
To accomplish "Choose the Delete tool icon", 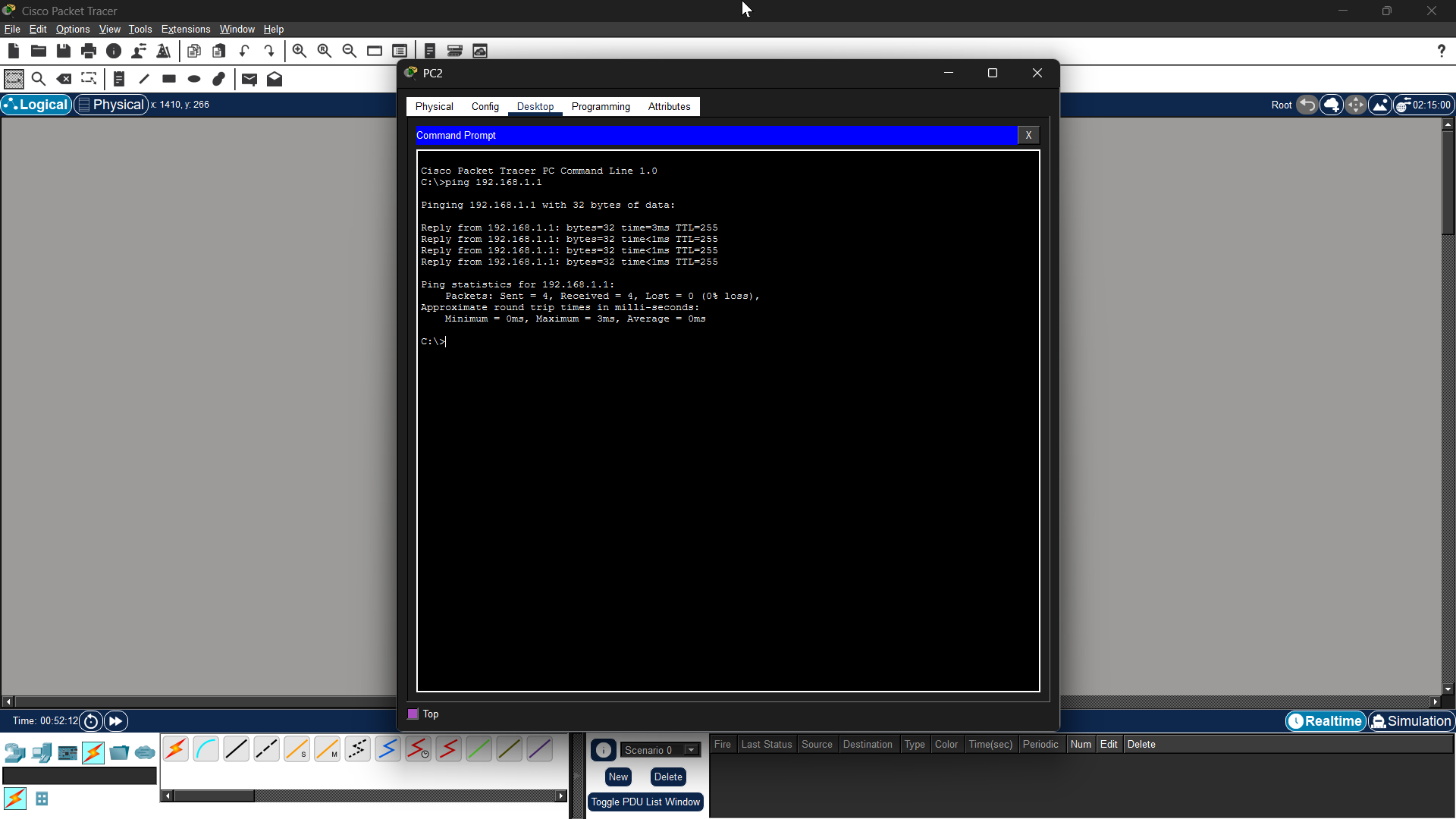I will (x=64, y=79).
